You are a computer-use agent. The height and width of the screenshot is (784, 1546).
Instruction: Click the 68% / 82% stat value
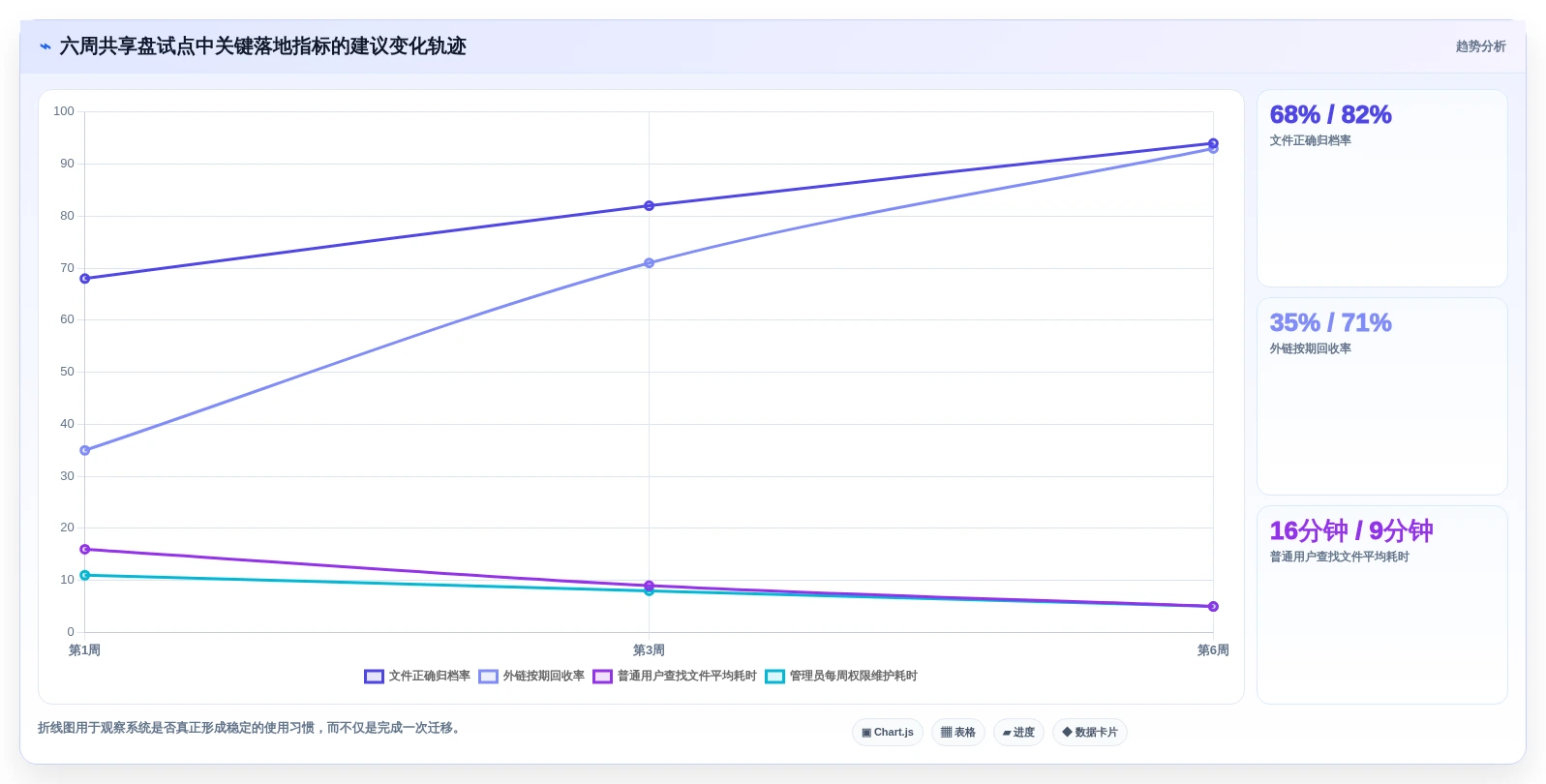coord(1330,115)
